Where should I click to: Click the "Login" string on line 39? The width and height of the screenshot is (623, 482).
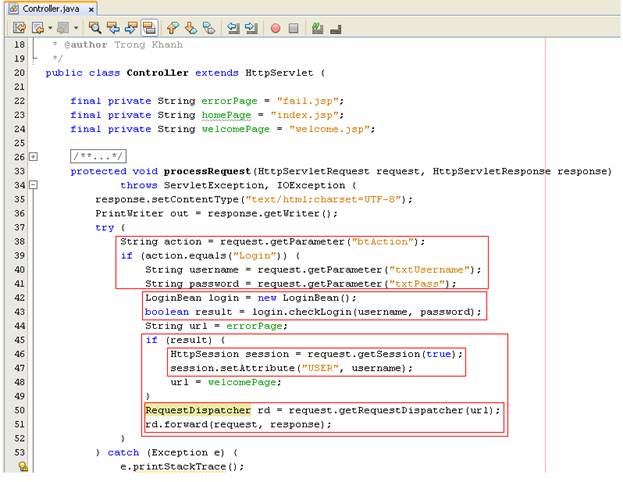(x=254, y=256)
